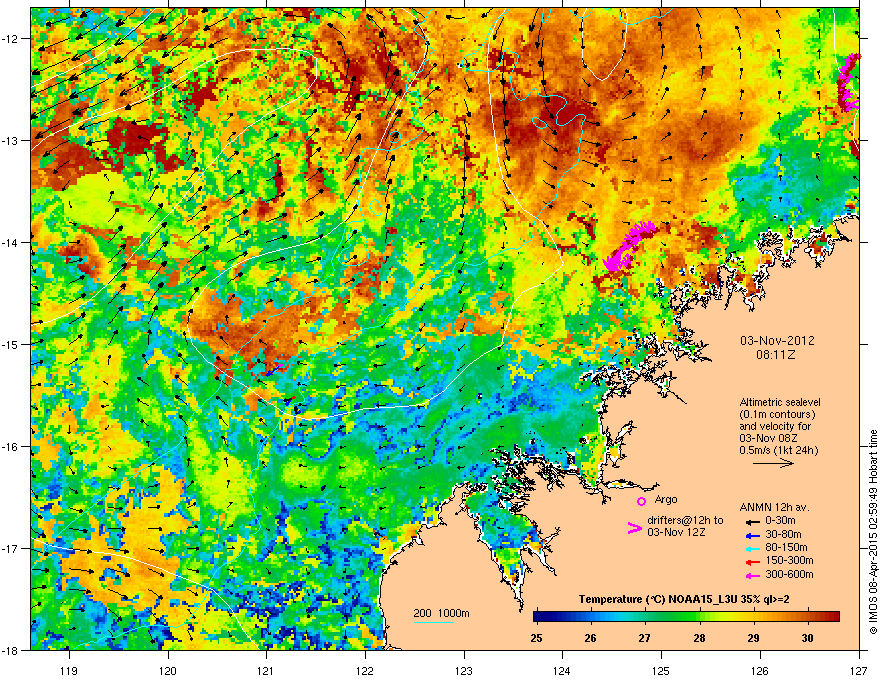This screenshot has width=880, height=680.
Task: Click the 'ANMN 12h av.' heading
Action: 774,508
